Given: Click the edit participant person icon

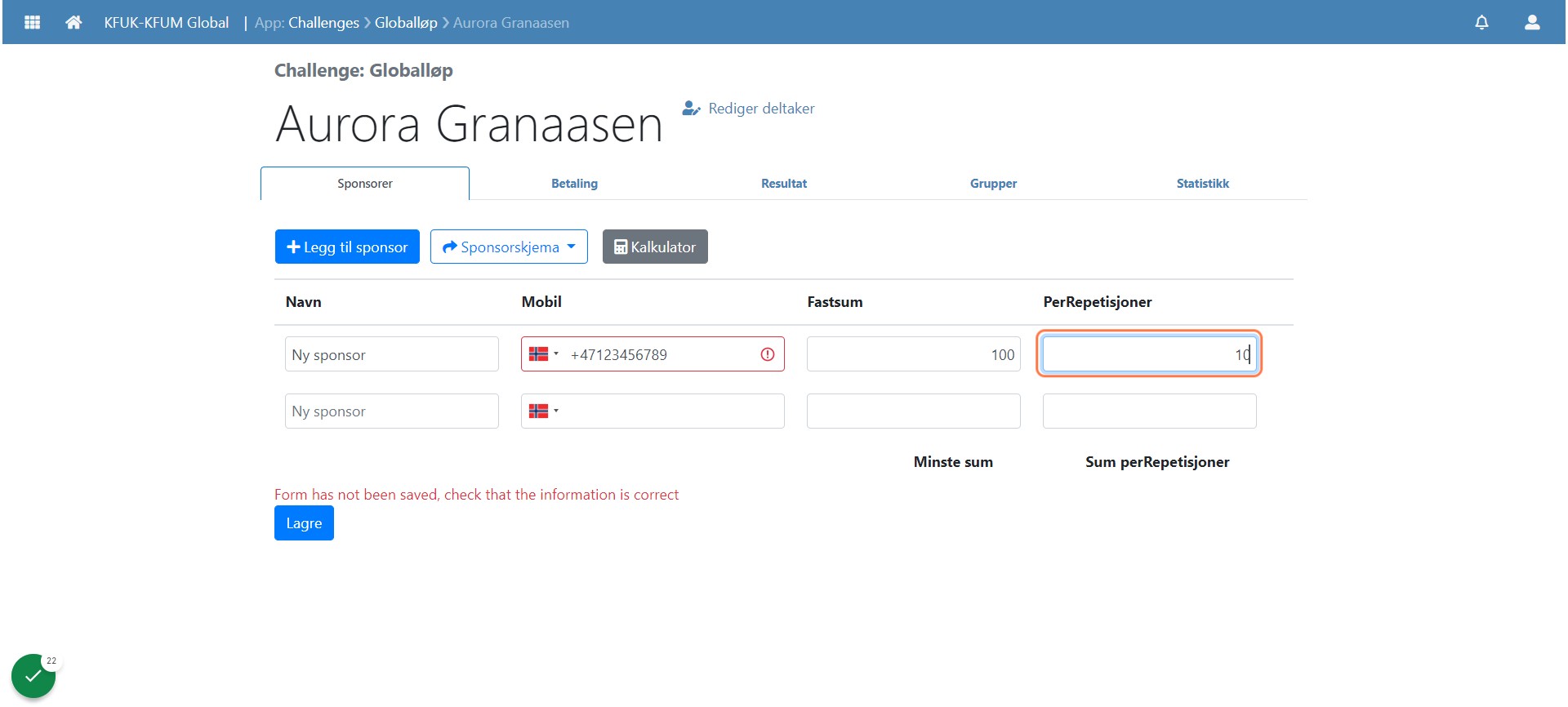Looking at the screenshot, I should 691,108.
